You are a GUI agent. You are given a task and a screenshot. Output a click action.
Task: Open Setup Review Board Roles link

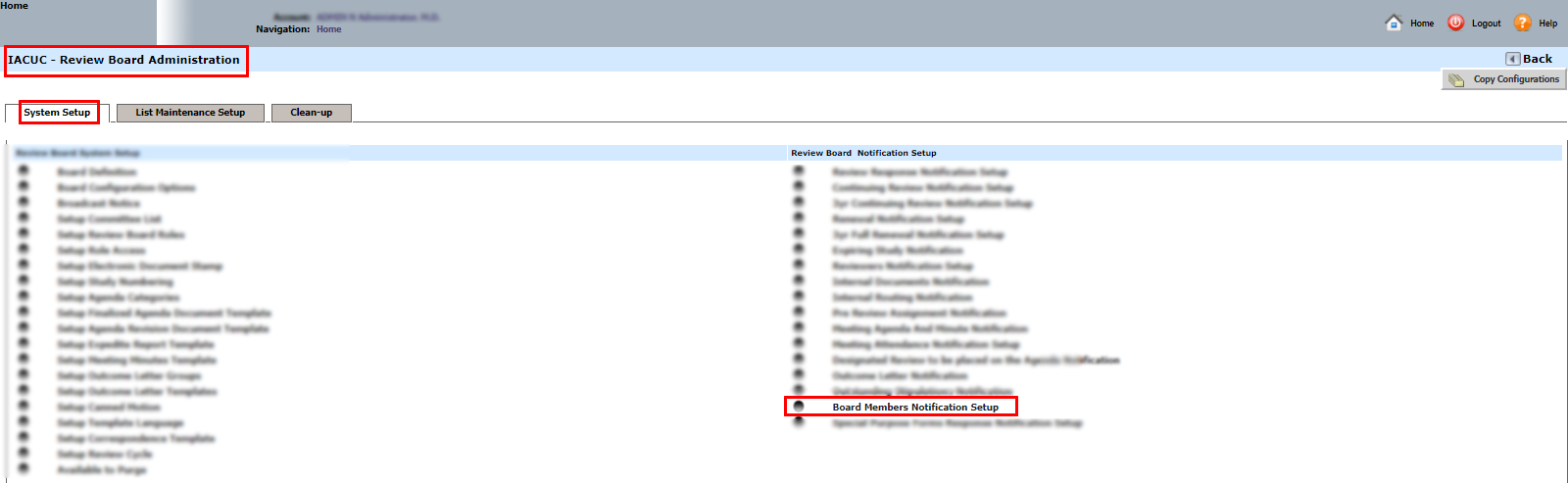121,235
